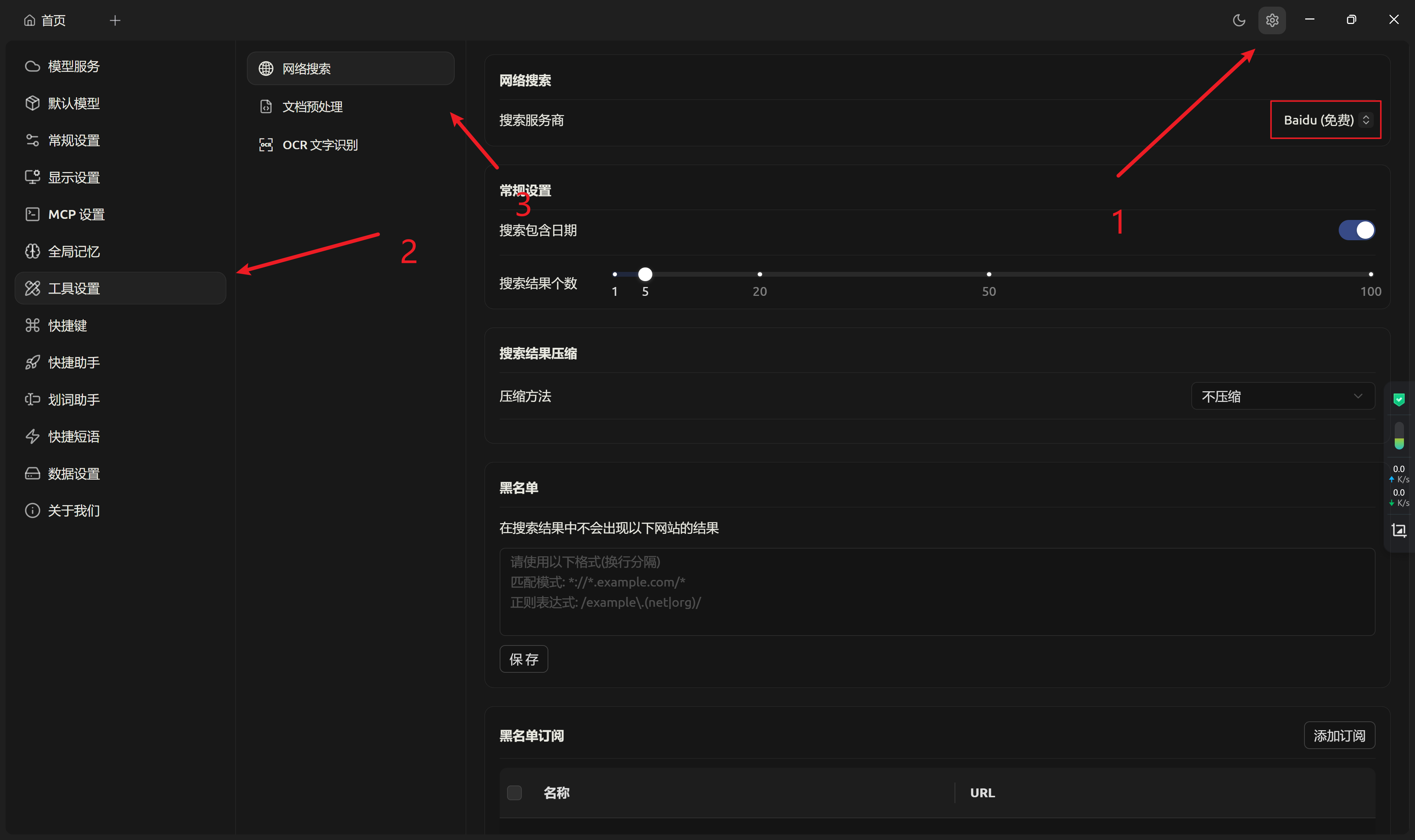
Task: Set search result count slider to 20
Action: [x=759, y=274]
